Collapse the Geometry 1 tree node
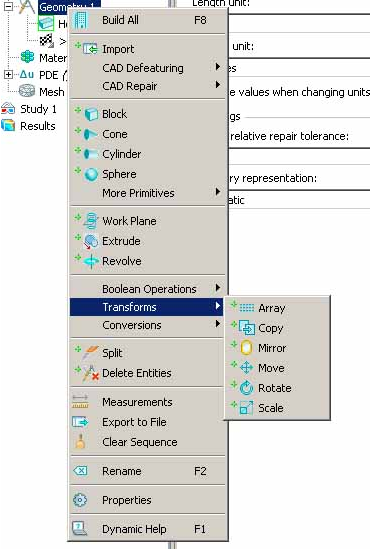The height and width of the screenshot is (549, 370). (x=8, y=6)
